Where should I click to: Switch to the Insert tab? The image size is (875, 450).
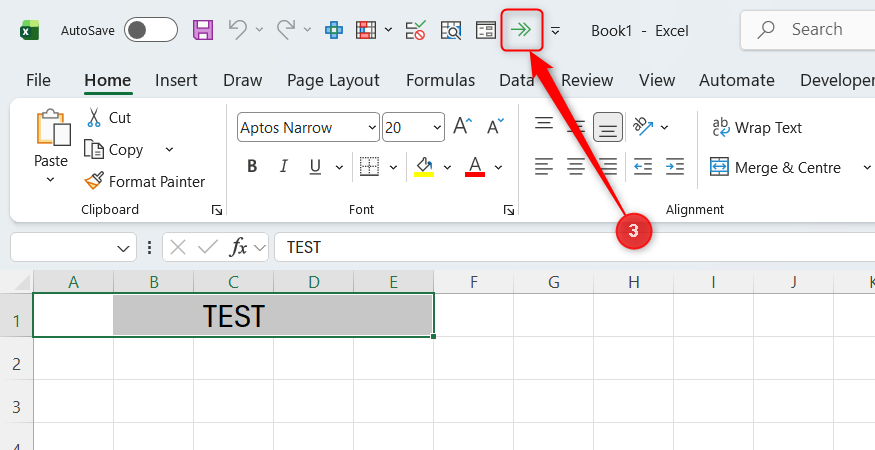[x=176, y=80]
